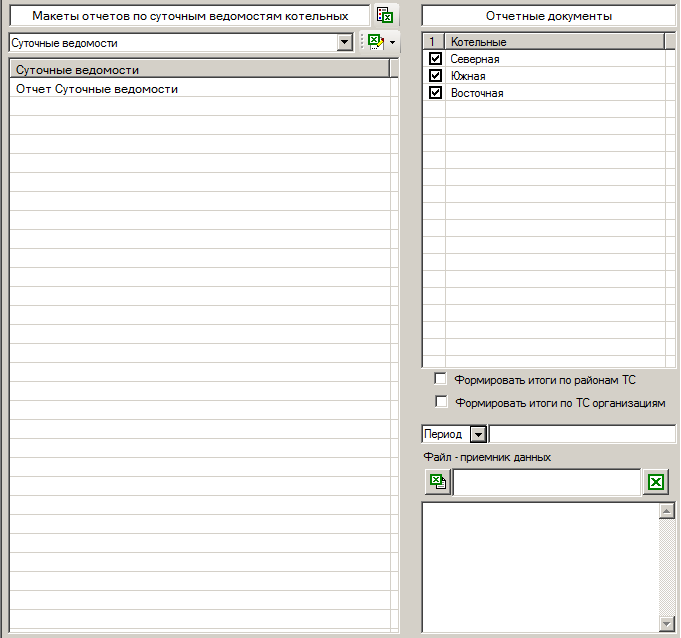Click the log area's scroll up arrow
The image size is (681, 638).
pyautogui.click(x=667, y=512)
